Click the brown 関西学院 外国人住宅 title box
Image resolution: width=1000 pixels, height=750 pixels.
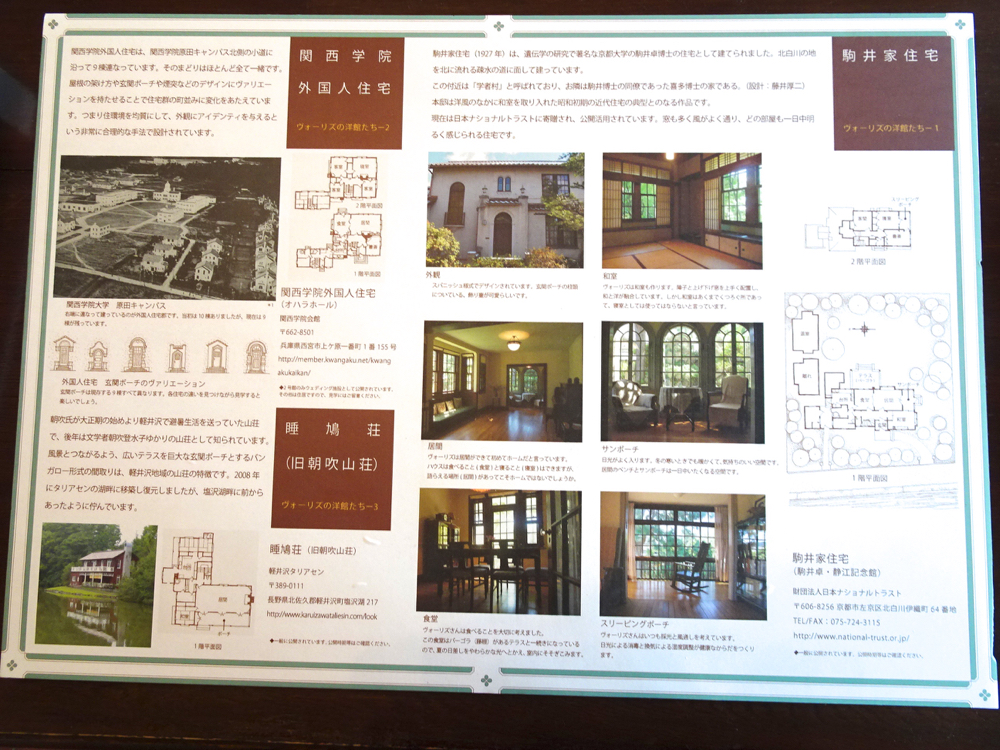346,93
